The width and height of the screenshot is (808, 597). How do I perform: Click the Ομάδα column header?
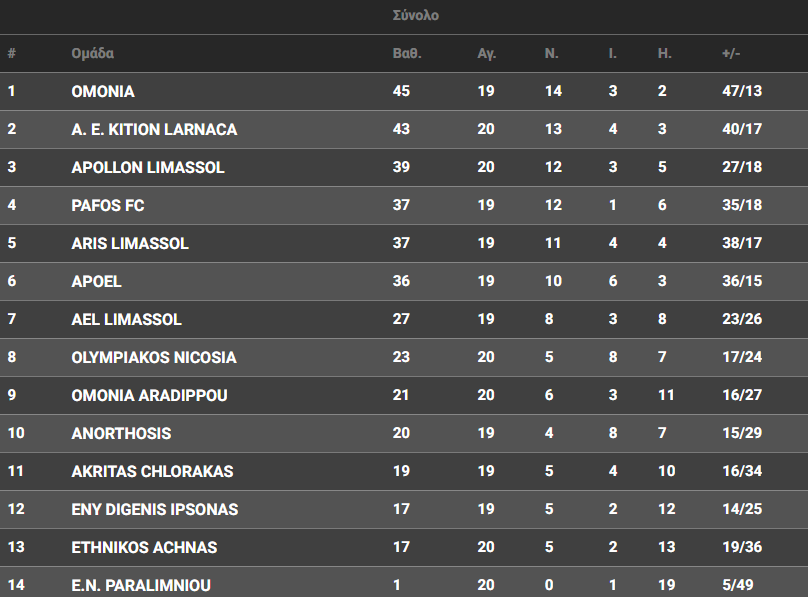click(93, 53)
